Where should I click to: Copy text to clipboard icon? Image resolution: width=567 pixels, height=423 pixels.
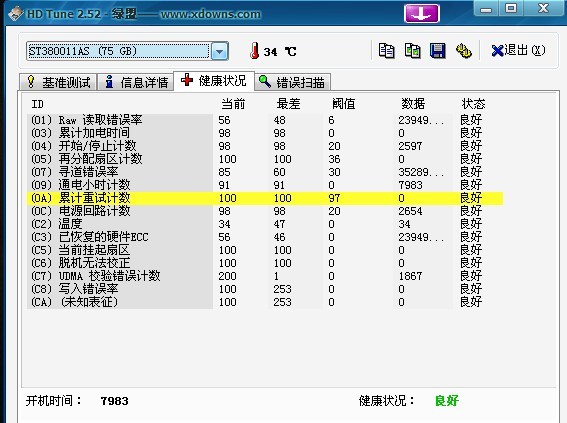386,51
